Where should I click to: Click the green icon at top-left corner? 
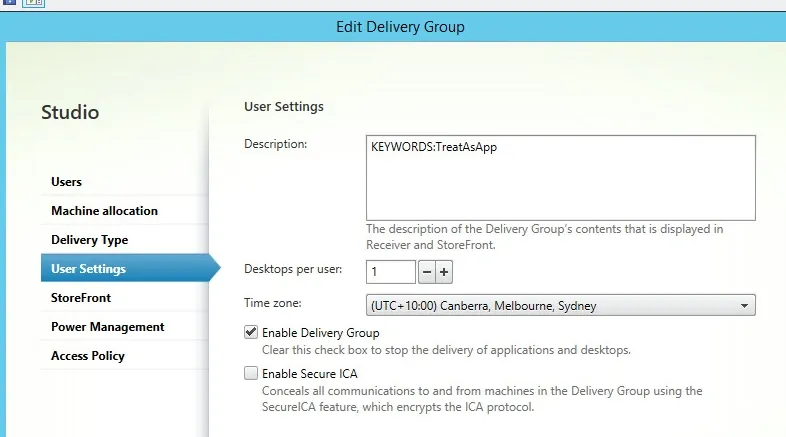click(x=34, y=3)
